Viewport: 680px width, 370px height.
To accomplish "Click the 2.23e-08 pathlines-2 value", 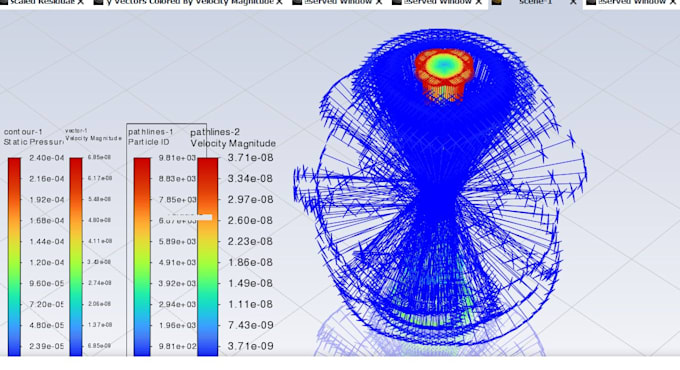I will click(251, 241).
